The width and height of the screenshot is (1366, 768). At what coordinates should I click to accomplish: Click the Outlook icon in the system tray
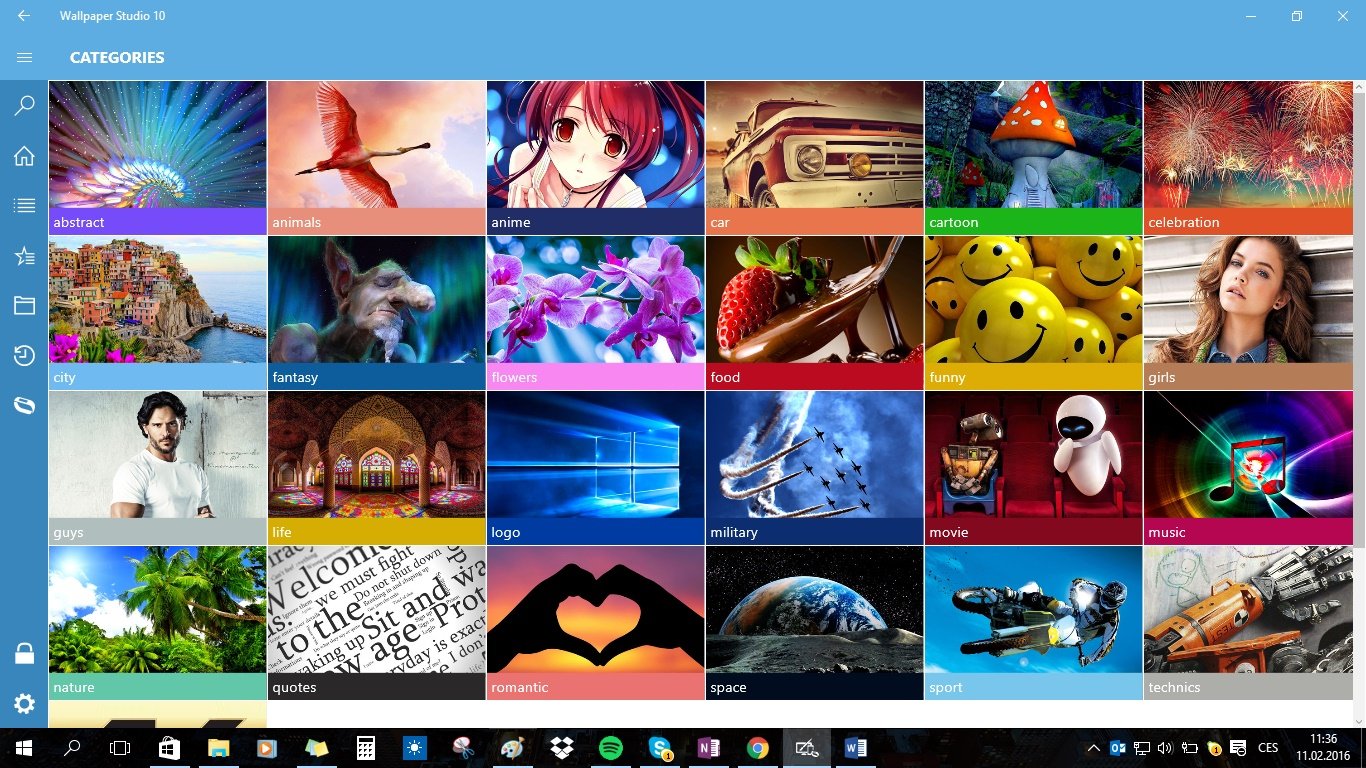point(1118,748)
